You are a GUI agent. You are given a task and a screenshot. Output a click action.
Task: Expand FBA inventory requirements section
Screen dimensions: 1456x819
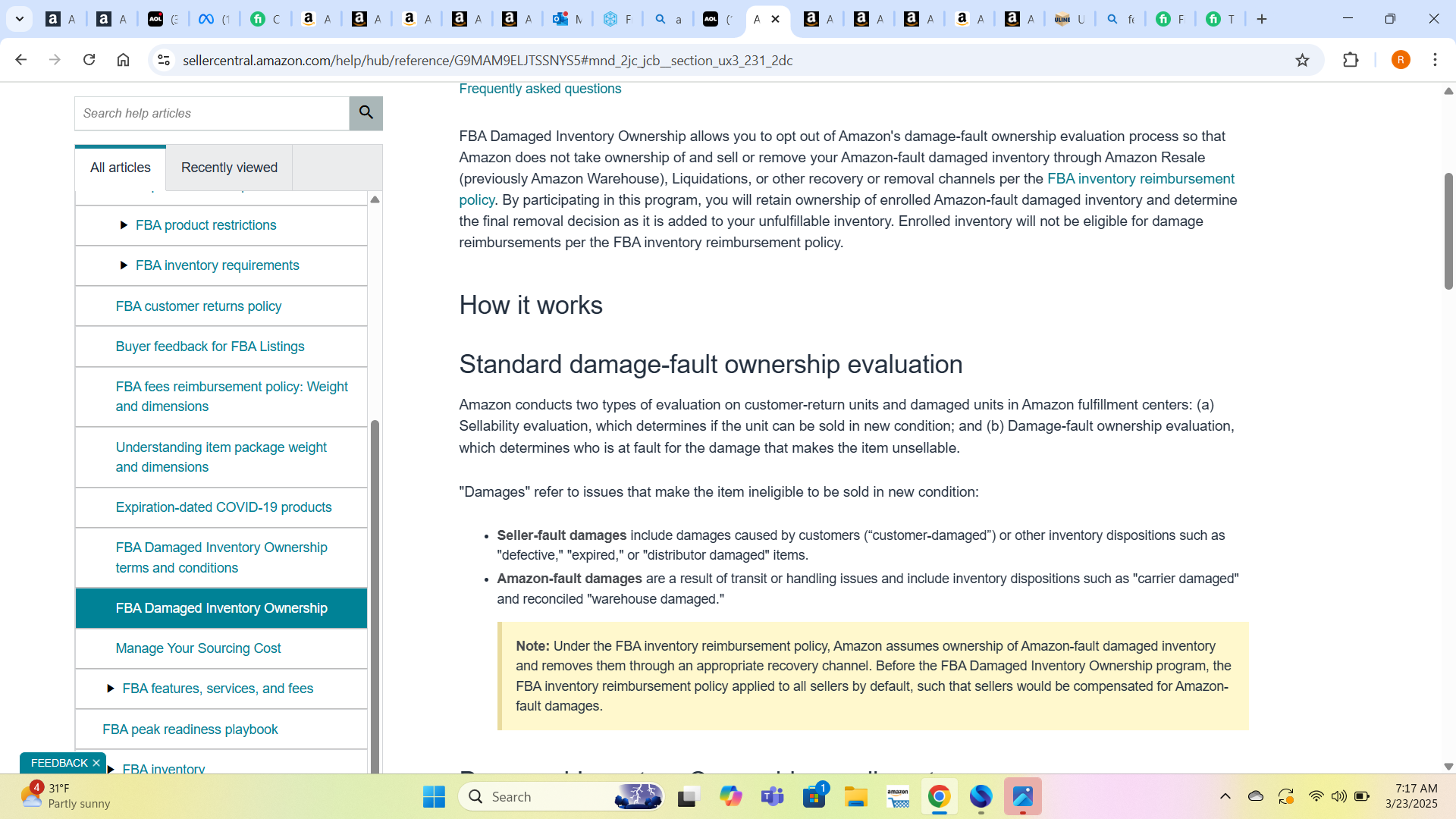(124, 265)
